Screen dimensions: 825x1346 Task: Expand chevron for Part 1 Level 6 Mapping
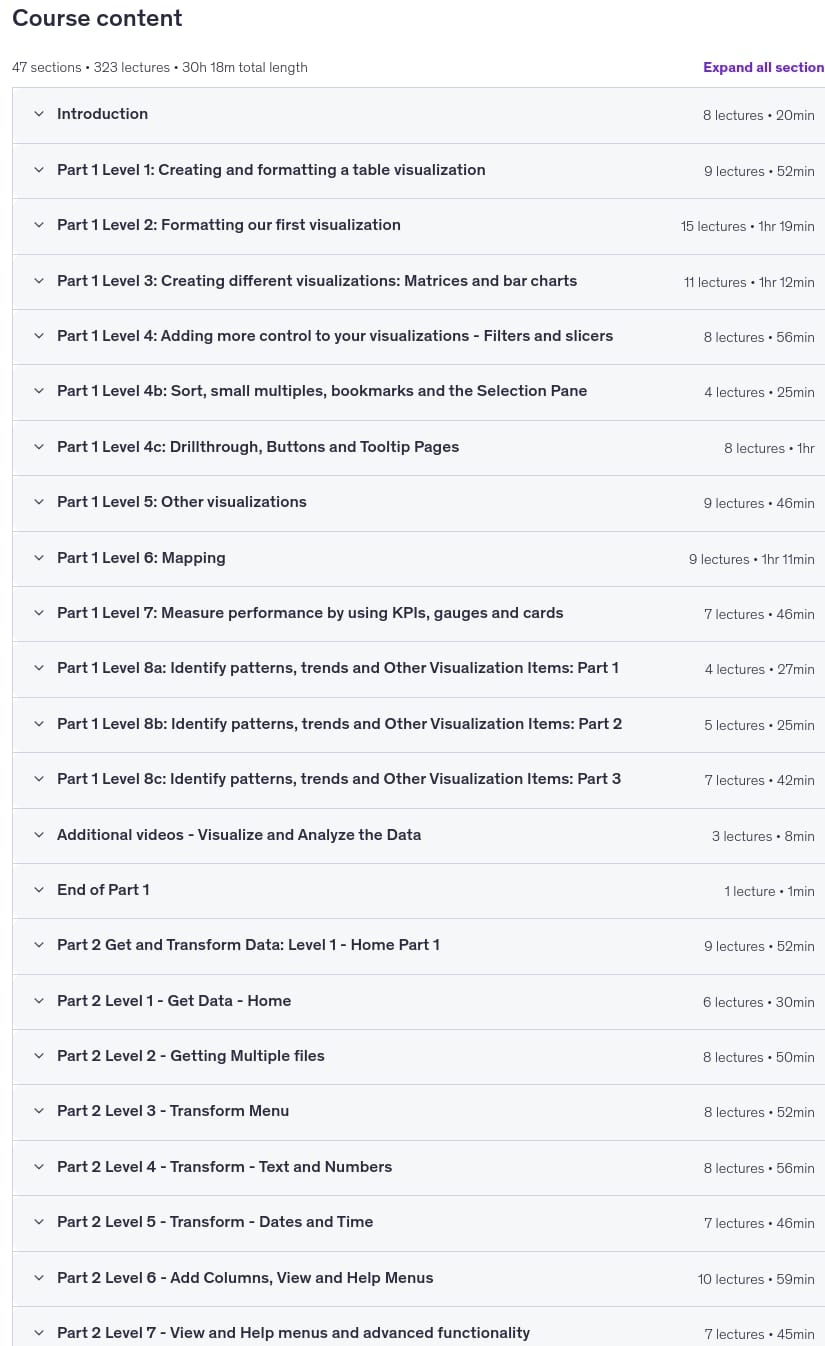pyautogui.click(x=39, y=558)
